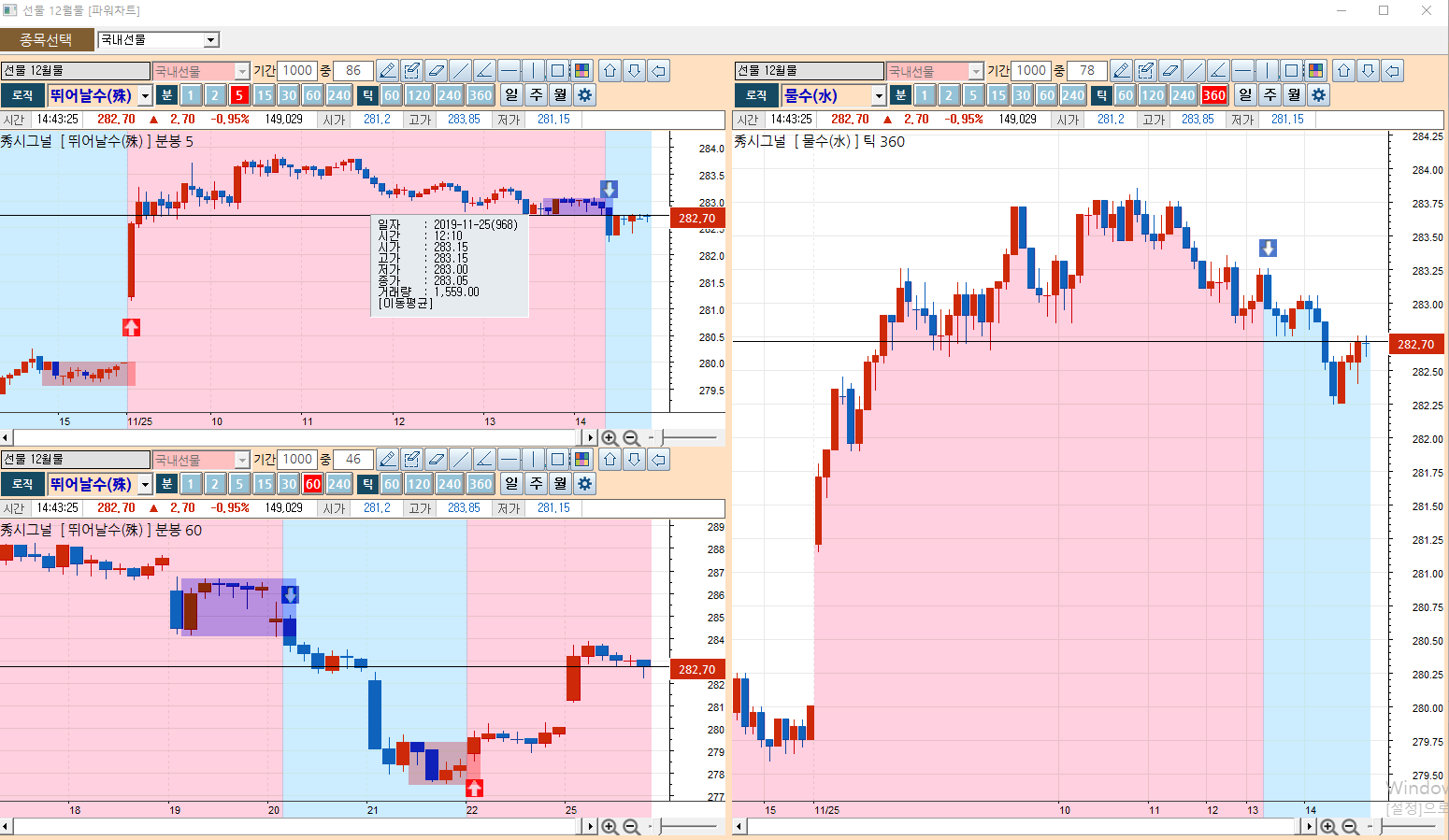Expand the pink 국내선물 combo in the 분봉 5 chart
1449x840 pixels.
point(242,71)
